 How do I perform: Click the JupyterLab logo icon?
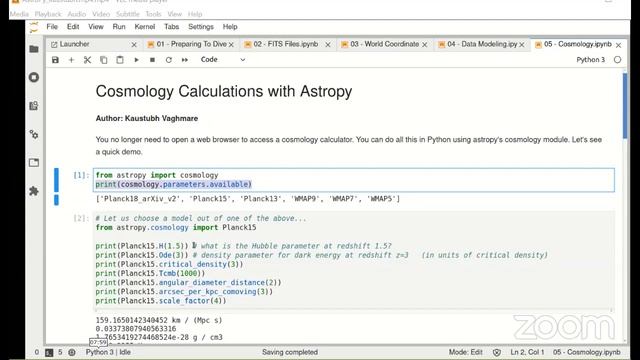tap(34, 27)
